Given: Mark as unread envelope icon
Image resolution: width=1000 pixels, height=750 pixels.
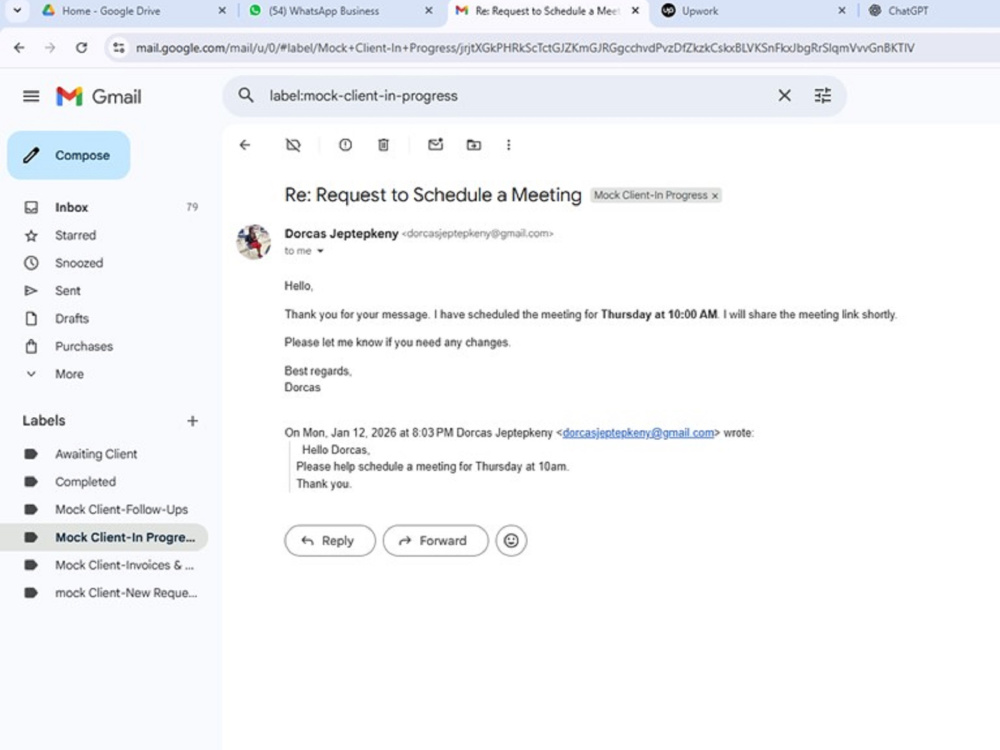Looking at the screenshot, I should click(x=436, y=145).
